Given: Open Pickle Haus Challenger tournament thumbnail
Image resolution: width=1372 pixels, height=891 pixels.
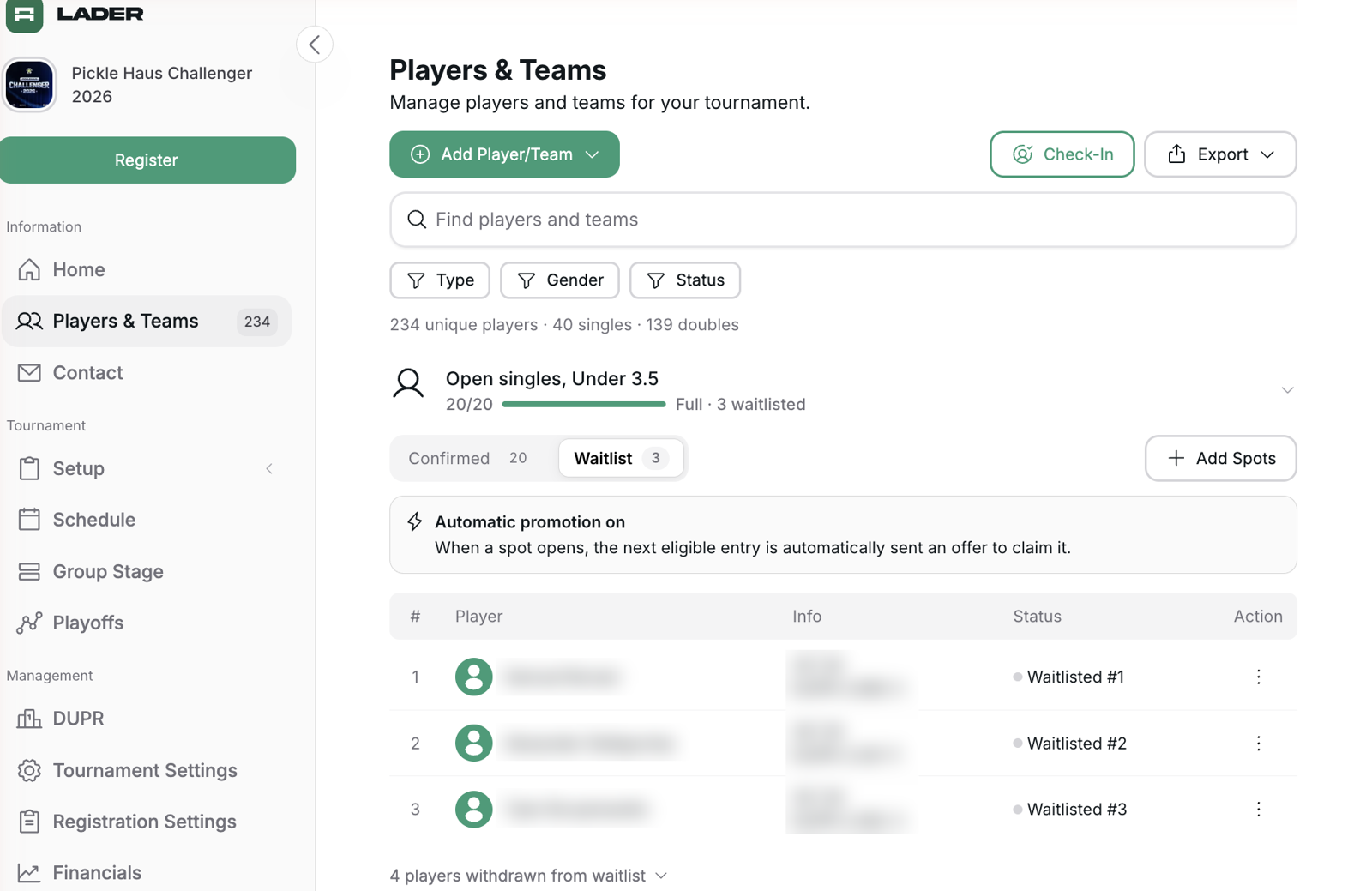Looking at the screenshot, I should click(x=30, y=85).
